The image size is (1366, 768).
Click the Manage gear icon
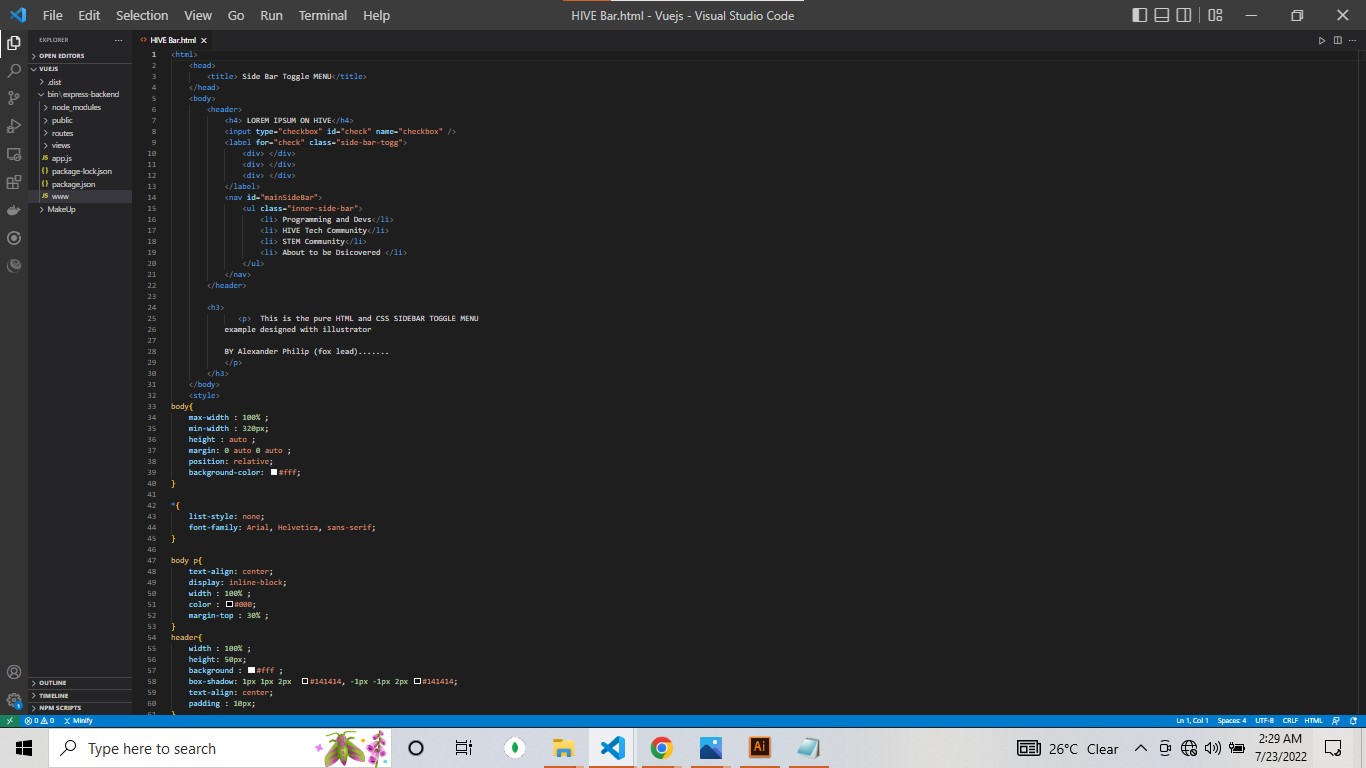(14, 700)
